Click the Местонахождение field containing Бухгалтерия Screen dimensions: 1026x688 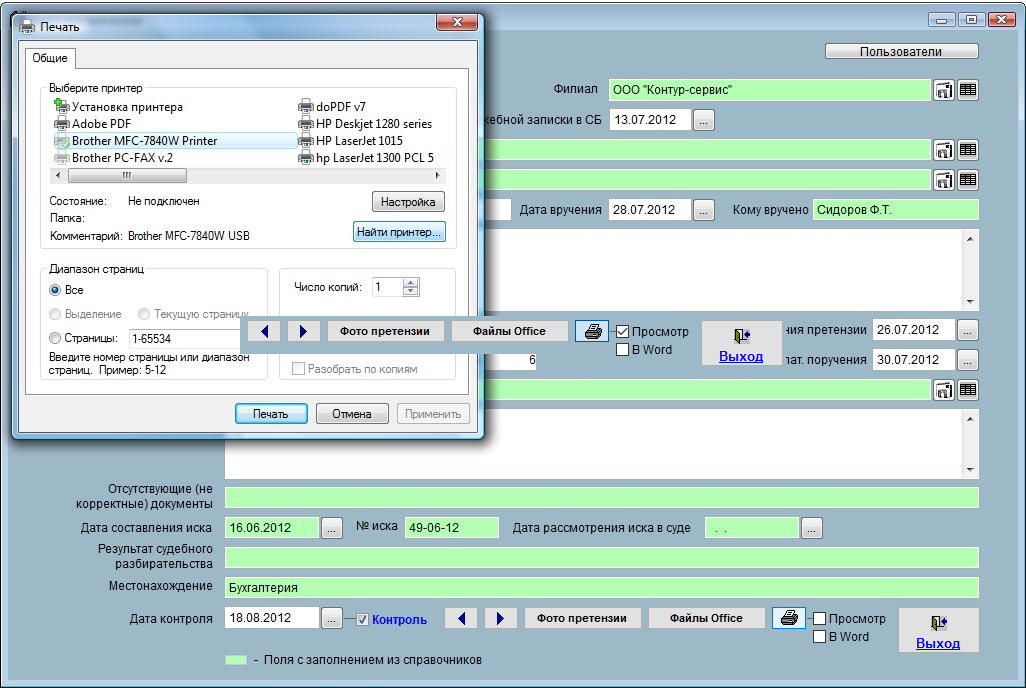coord(601,587)
